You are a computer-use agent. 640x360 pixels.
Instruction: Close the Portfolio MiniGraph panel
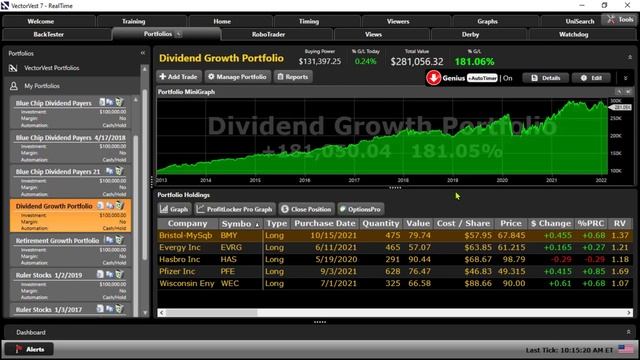click(628, 92)
